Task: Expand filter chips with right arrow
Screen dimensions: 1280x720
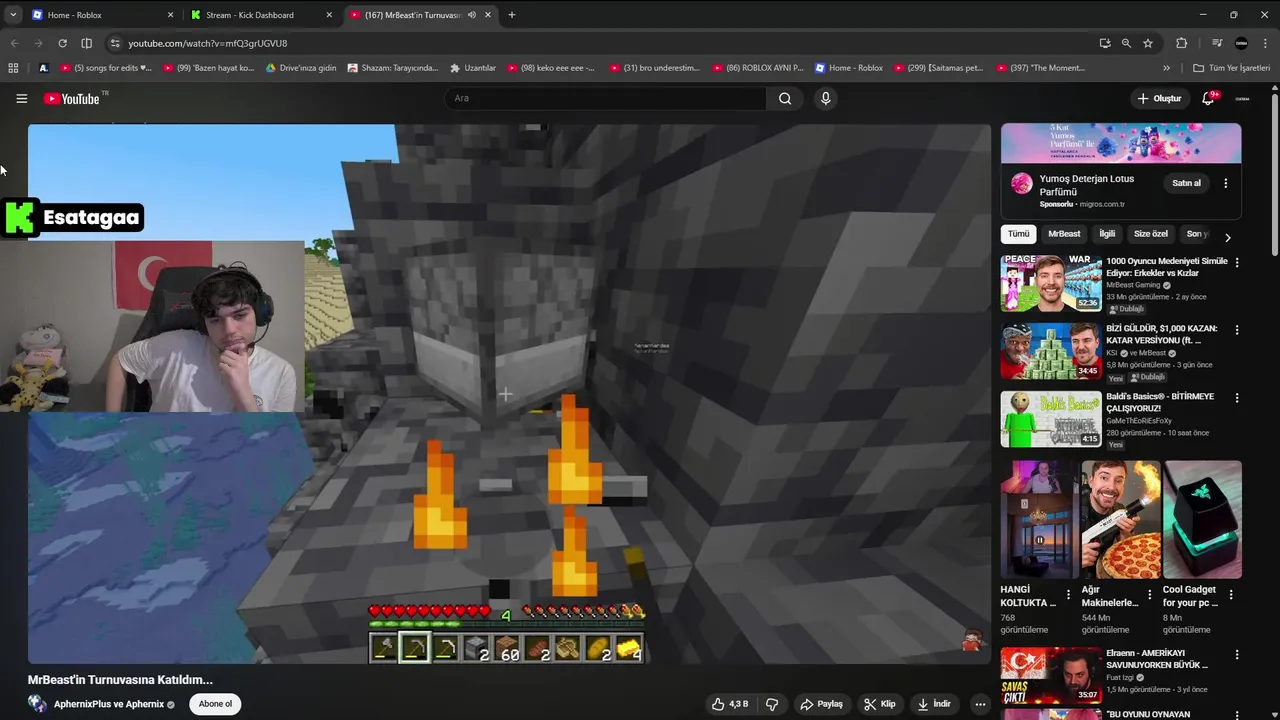Action: (x=1227, y=237)
